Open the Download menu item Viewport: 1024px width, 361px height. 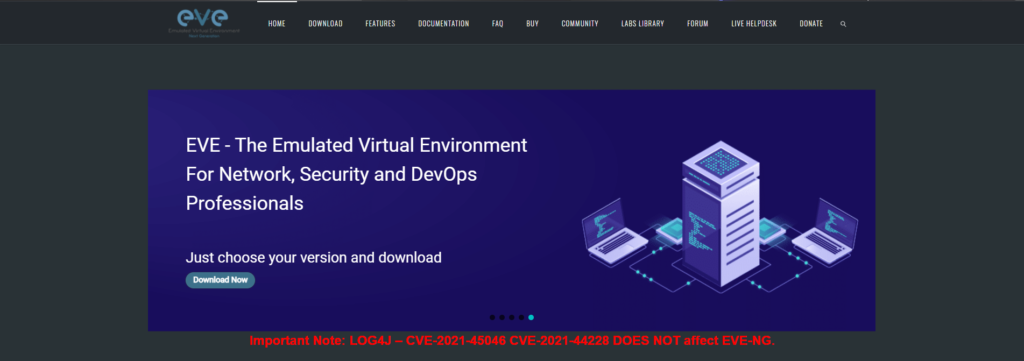click(x=325, y=24)
